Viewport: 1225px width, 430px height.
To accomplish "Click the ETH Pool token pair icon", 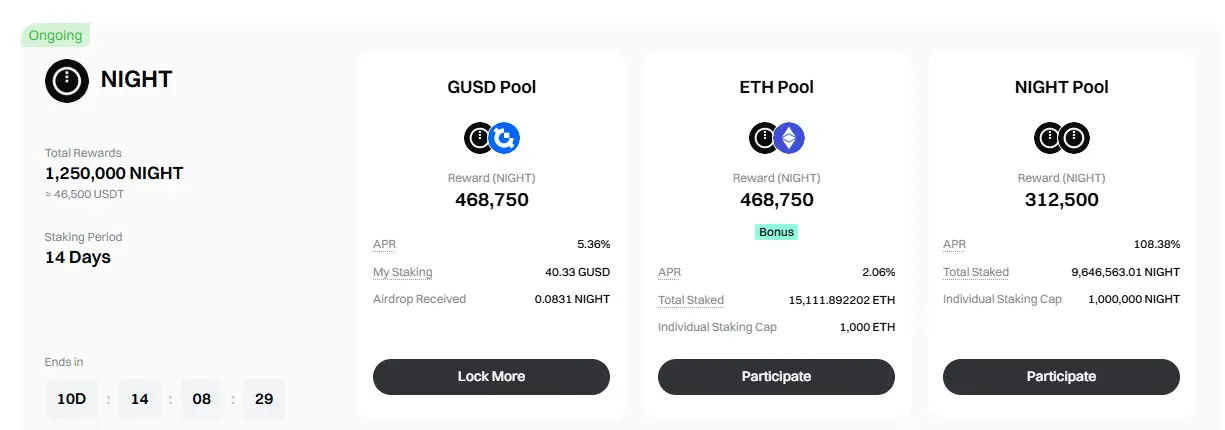I will point(777,138).
